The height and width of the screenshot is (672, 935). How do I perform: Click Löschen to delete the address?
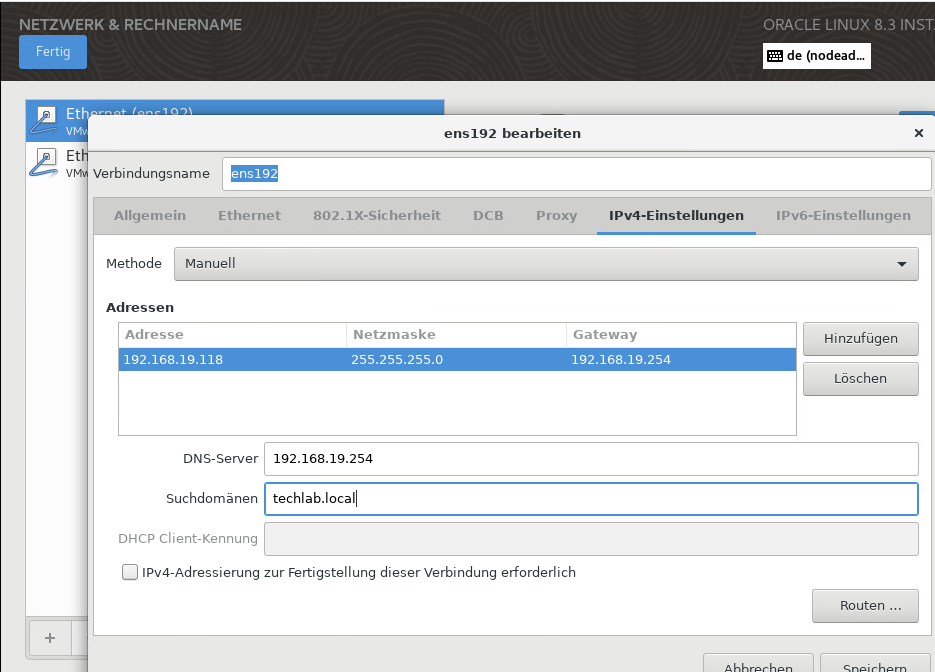pos(860,379)
